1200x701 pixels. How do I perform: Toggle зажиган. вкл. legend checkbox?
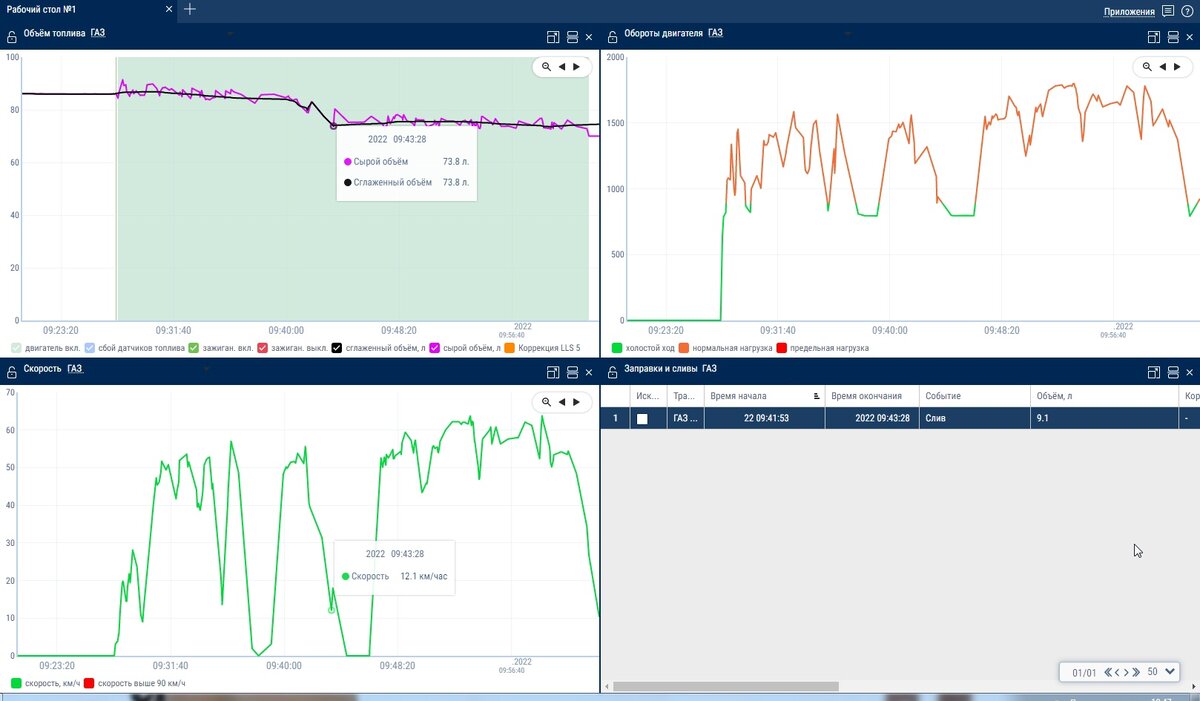[x=194, y=348]
